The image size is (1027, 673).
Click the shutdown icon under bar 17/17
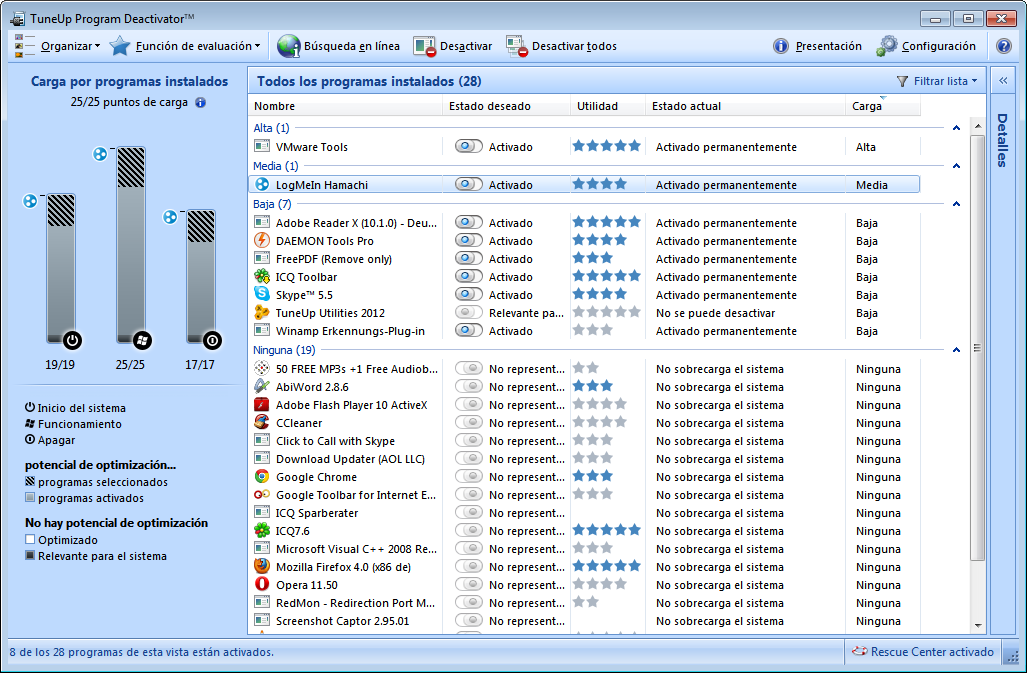212,340
